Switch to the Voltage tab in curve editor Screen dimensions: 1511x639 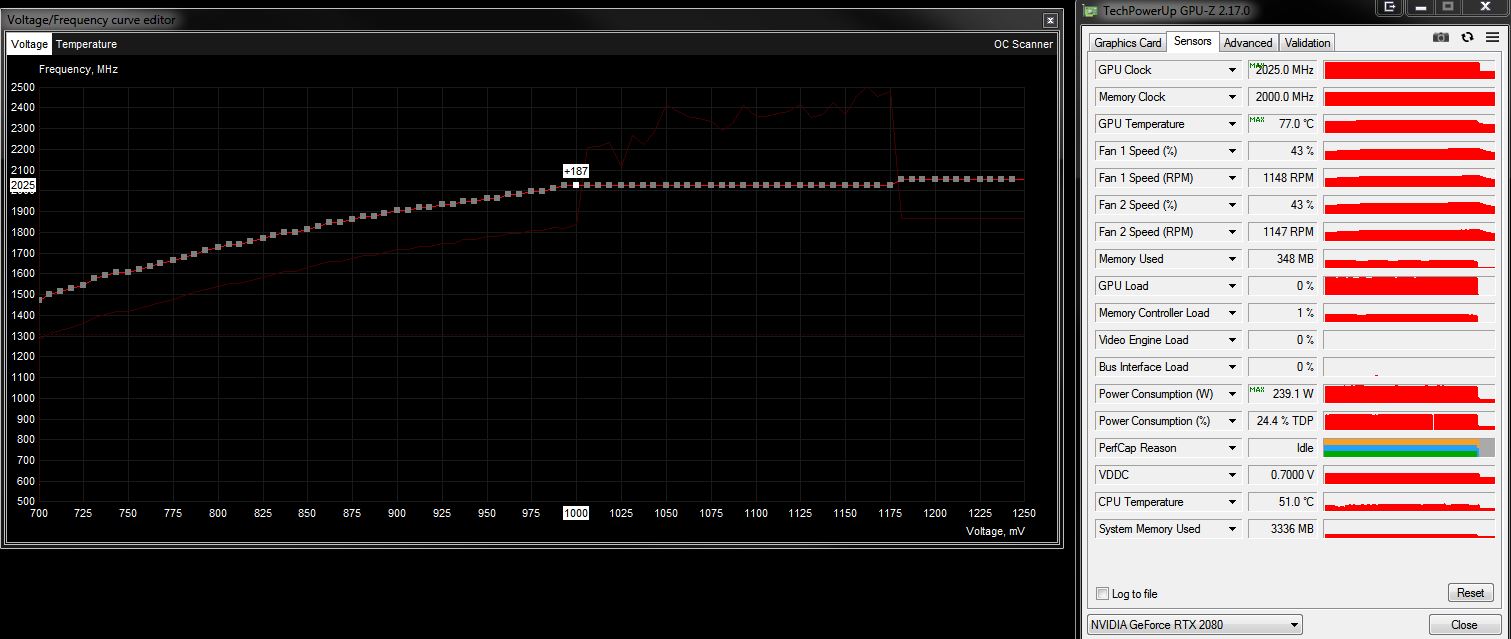pyautogui.click(x=29, y=44)
